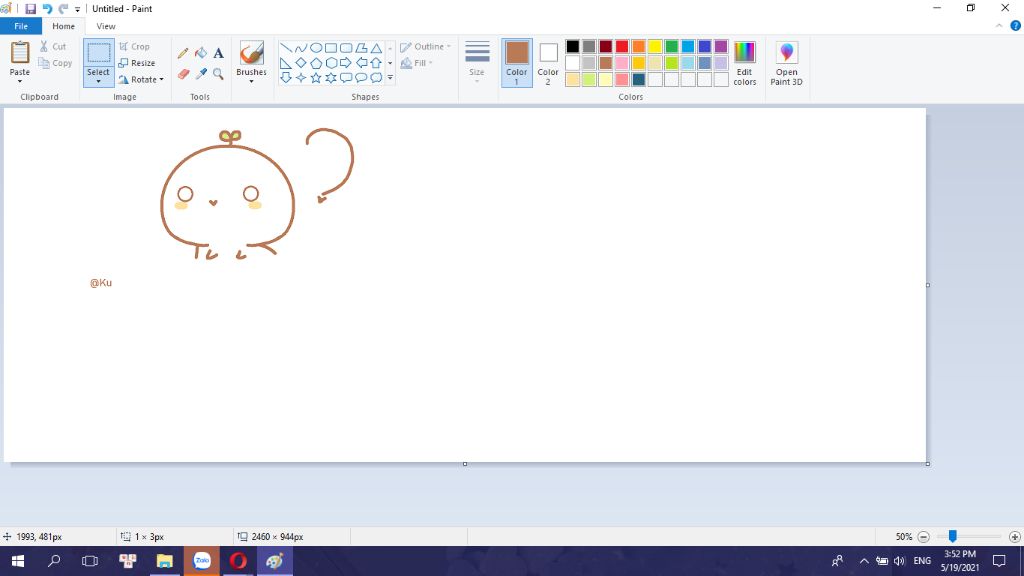Click the zoom in plus button
Screen dimensions: 1024x576
coord(1014,537)
